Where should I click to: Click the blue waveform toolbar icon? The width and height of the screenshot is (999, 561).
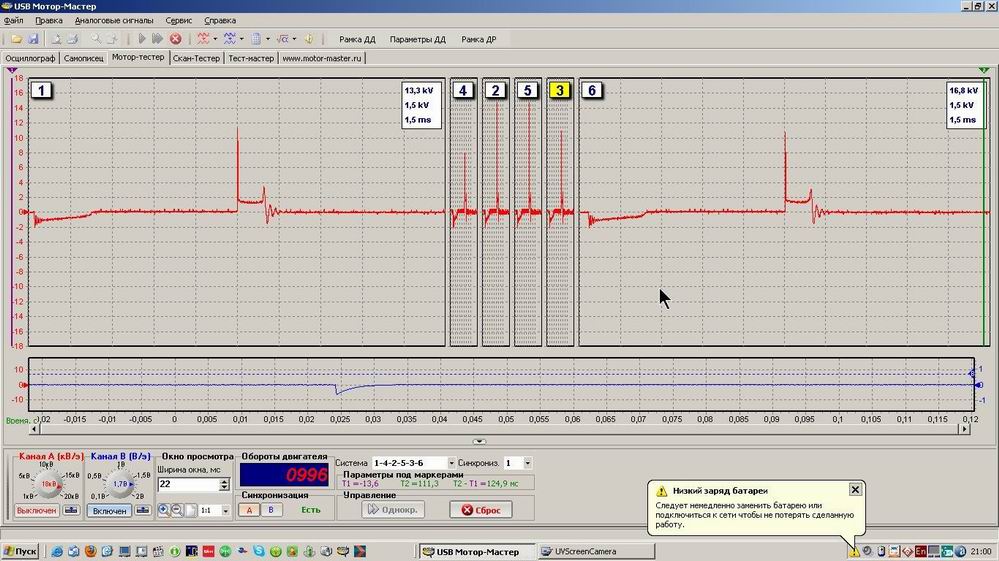[x=230, y=39]
